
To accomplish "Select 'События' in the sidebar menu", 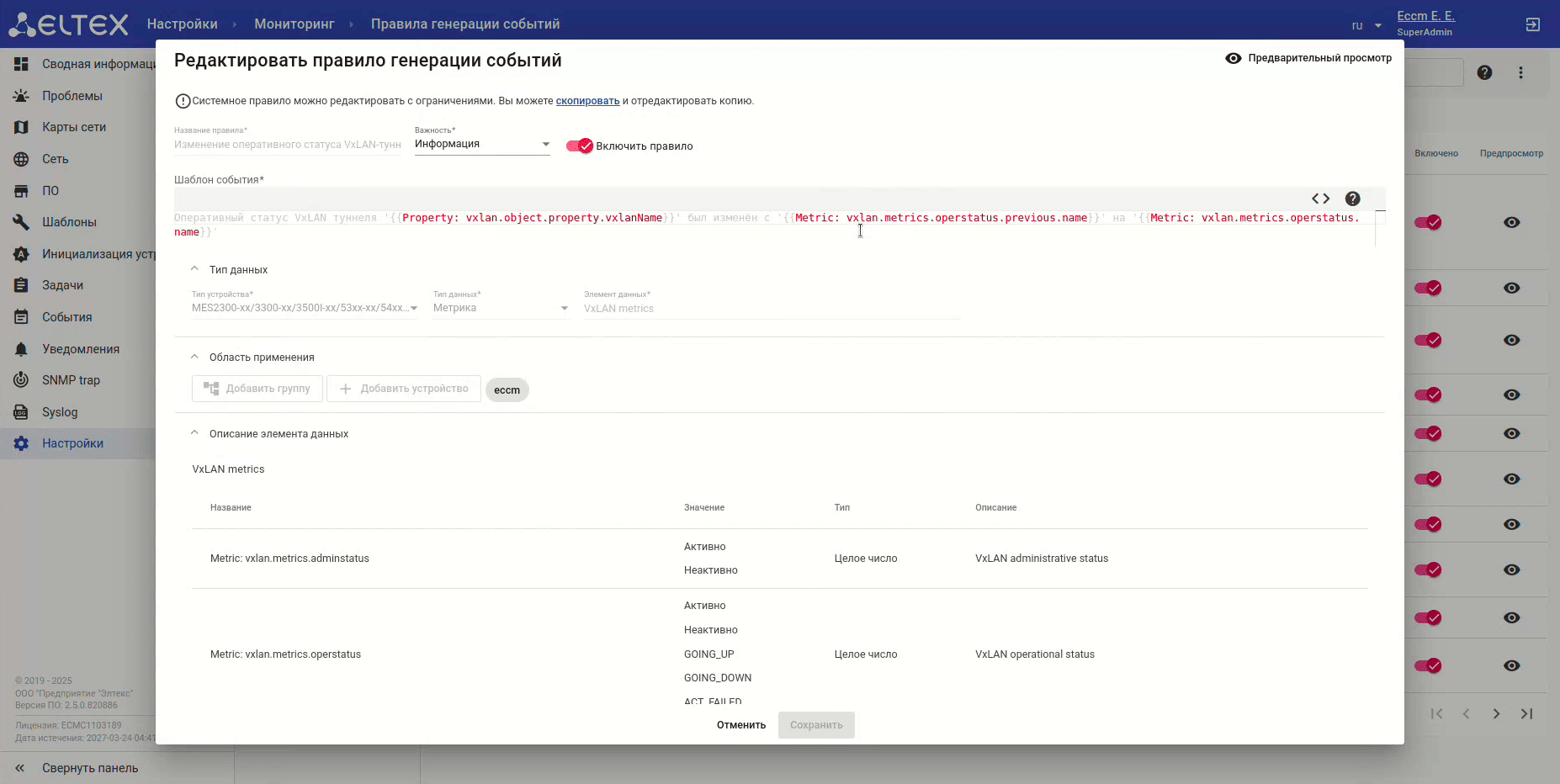I will 66,317.
